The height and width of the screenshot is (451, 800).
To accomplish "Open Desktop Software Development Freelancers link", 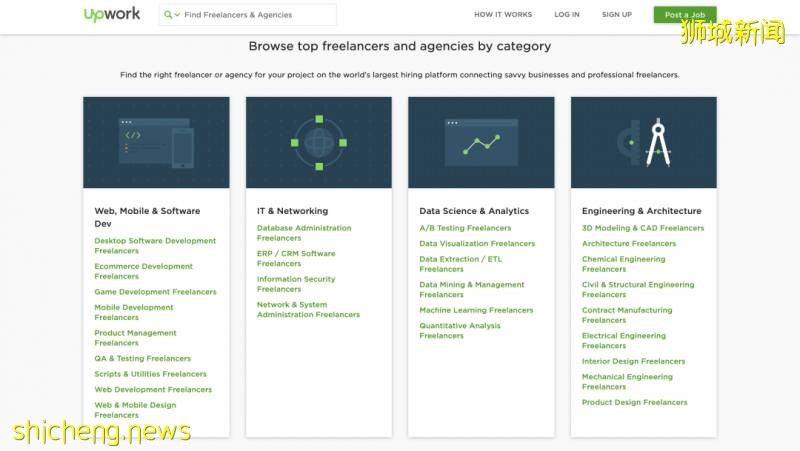I will pyautogui.click(x=155, y=246).
